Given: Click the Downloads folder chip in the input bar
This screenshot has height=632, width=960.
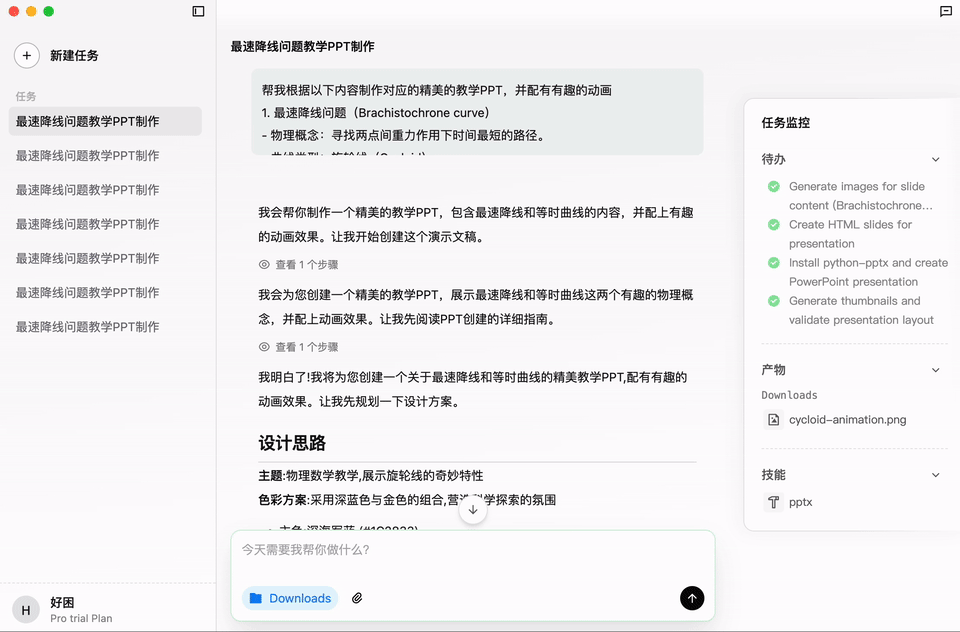Looking at the screenshot, I should 289,598.
